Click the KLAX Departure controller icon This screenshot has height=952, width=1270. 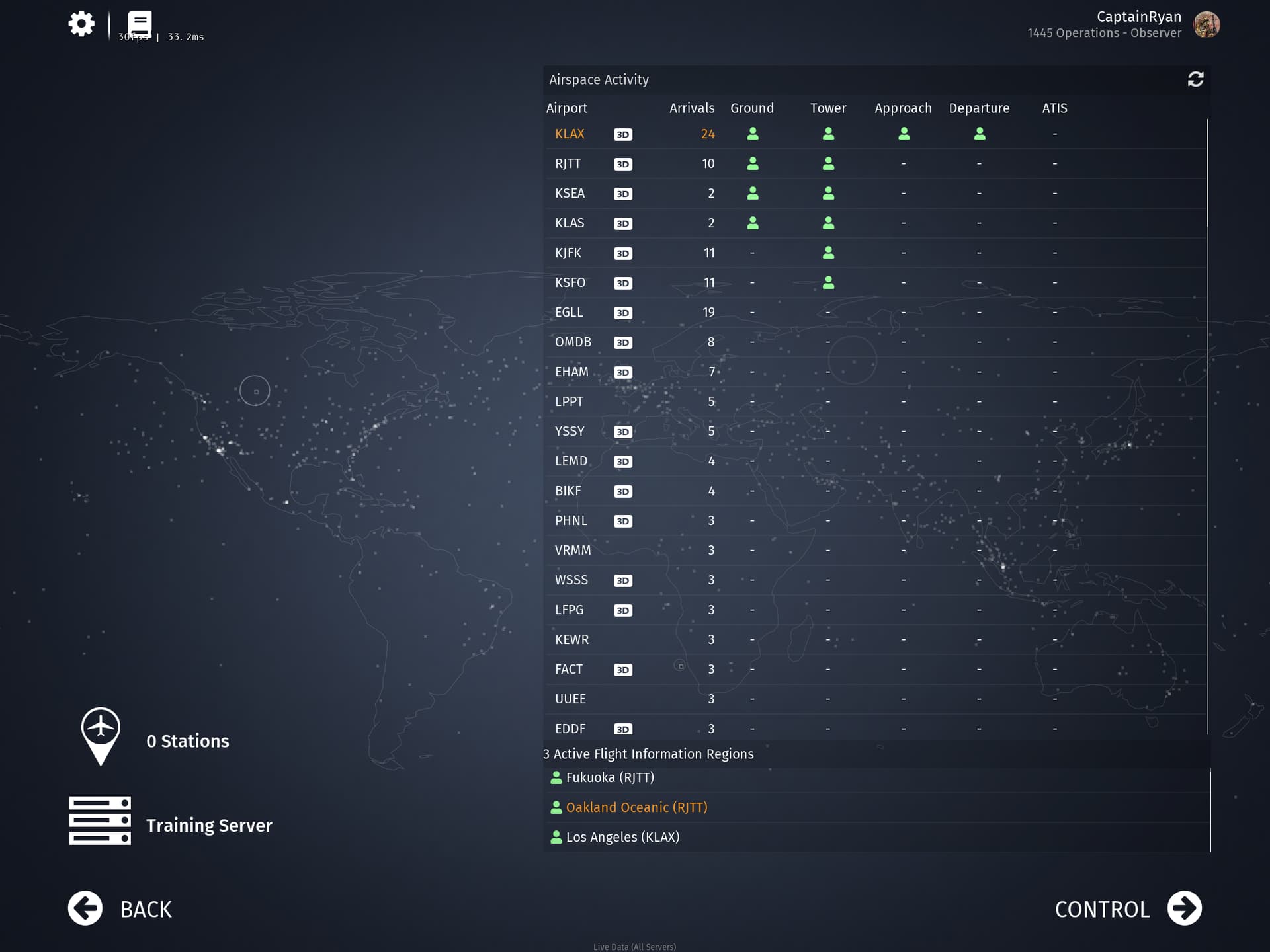(x=980, y=134)
